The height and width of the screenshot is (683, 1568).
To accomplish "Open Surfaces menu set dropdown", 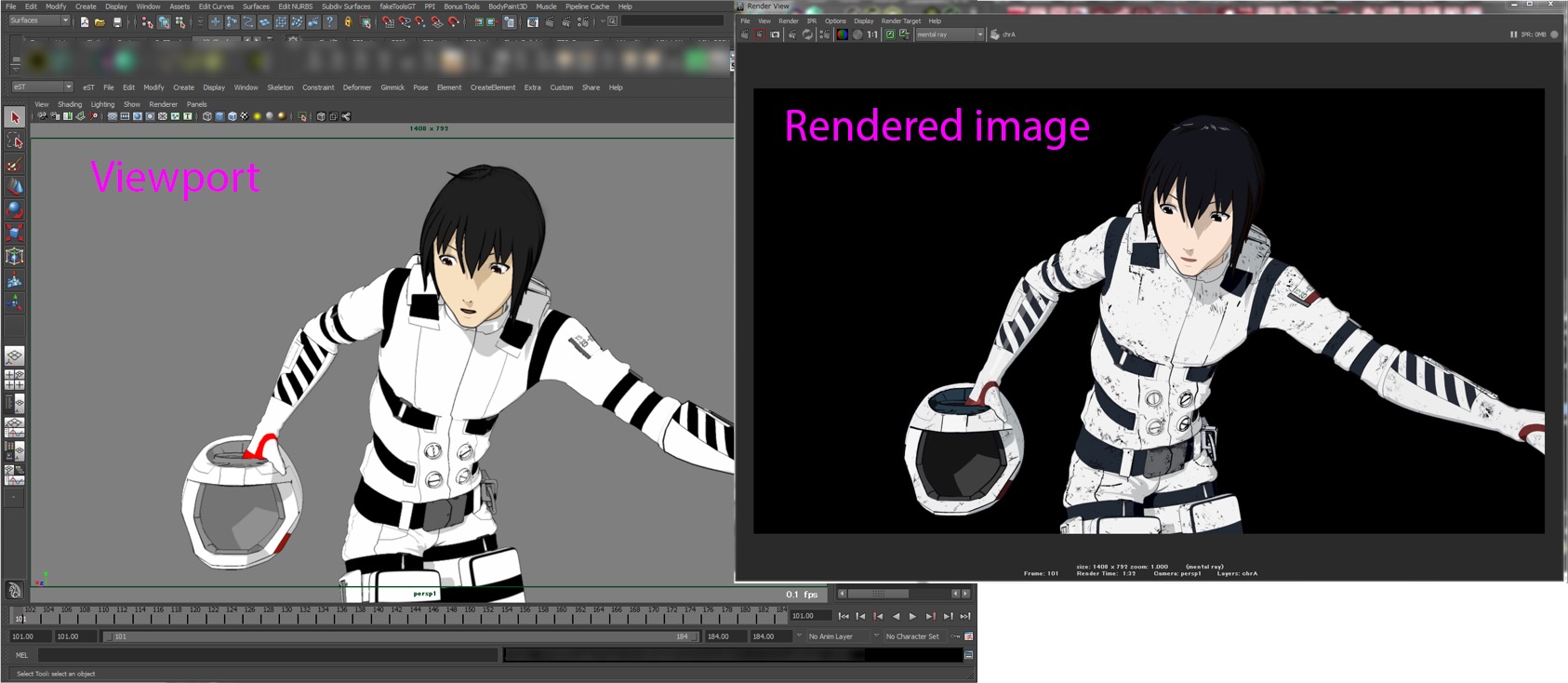I will [39, 20].
